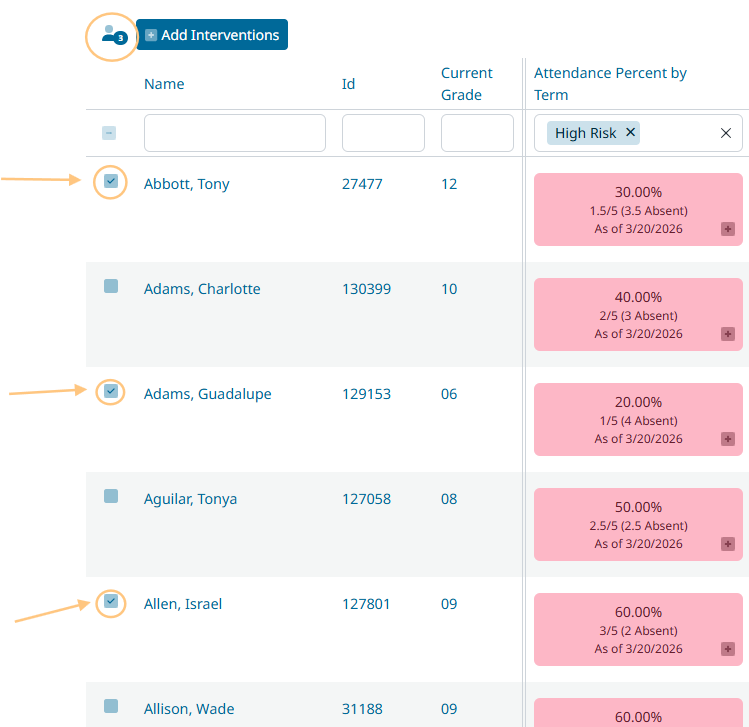Uncheck the checkbox for Abbott, Tony
The image size is (749, 727).
[x=111, y=182]
